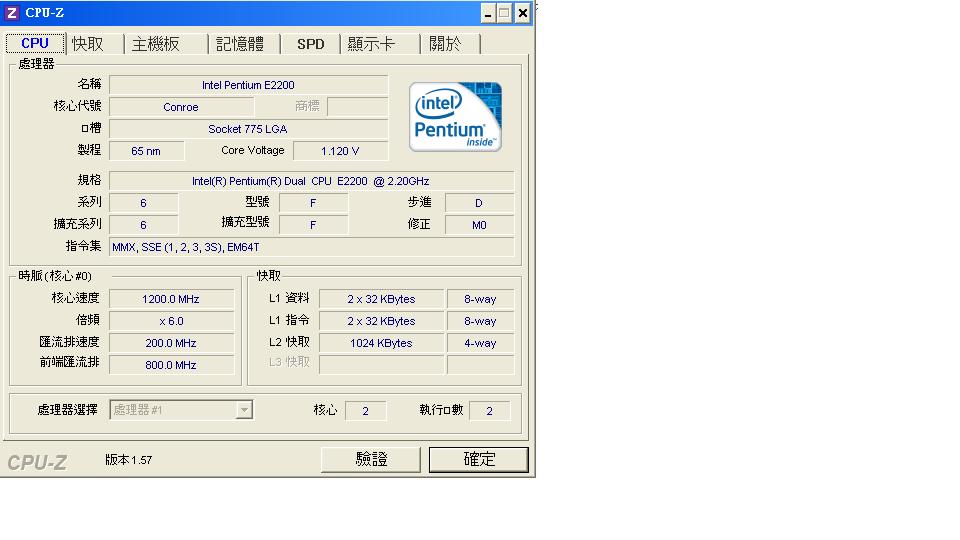960x540 pixels.
Task: Select the CPU tab
Action: coord(35,43)
